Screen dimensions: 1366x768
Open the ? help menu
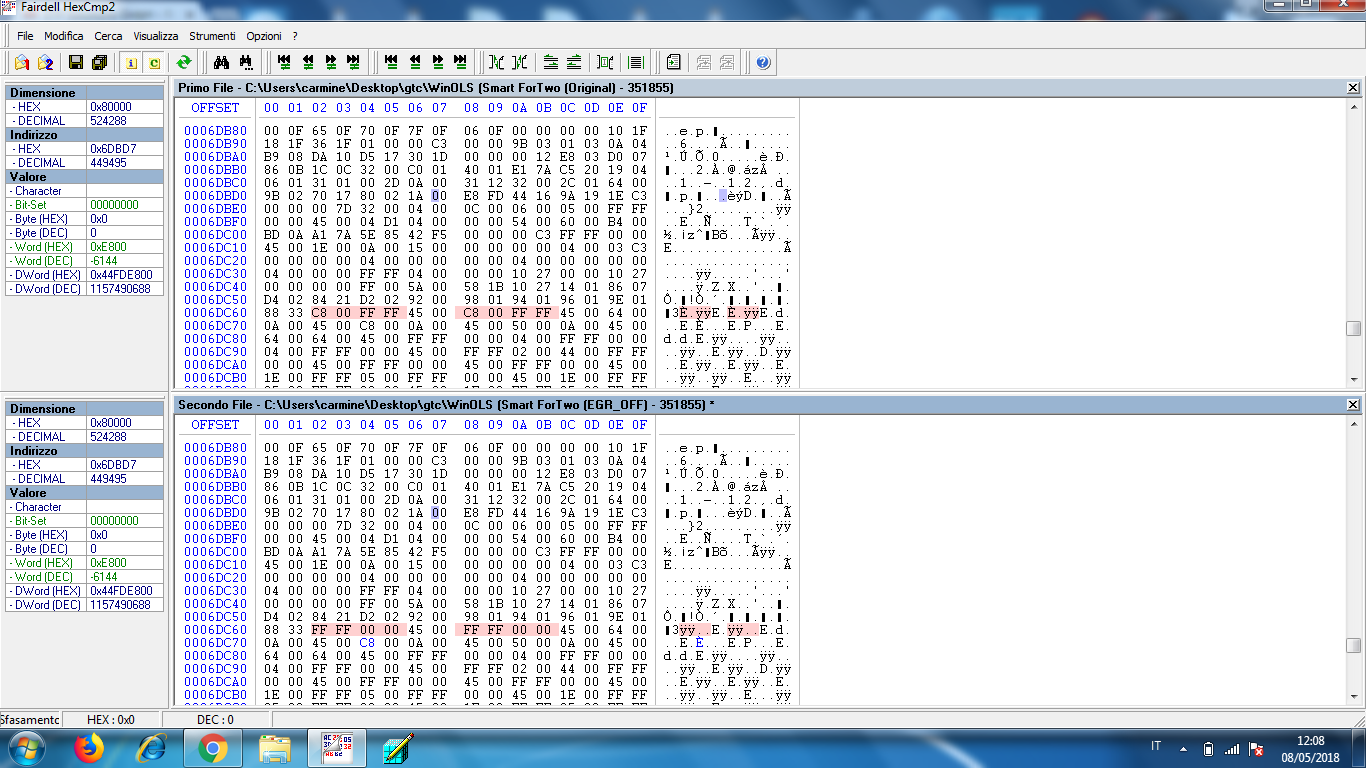295,36
